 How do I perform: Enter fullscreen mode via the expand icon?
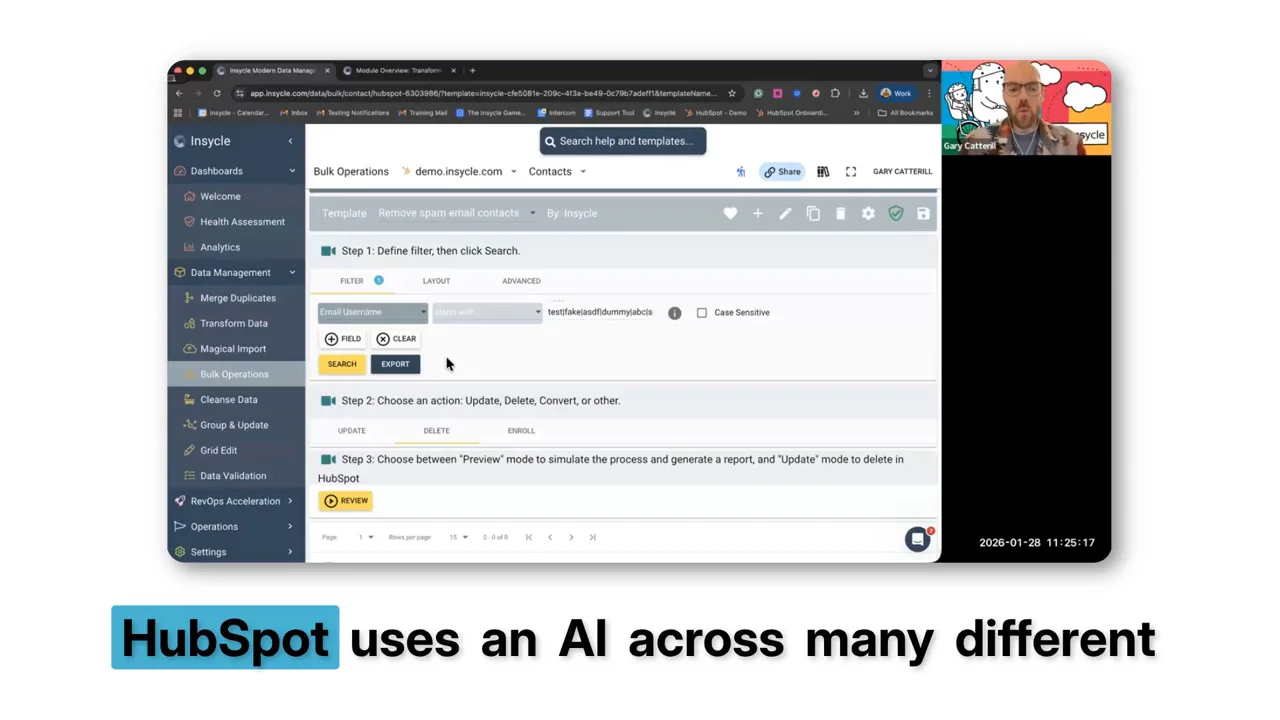(x=851, y=172)
